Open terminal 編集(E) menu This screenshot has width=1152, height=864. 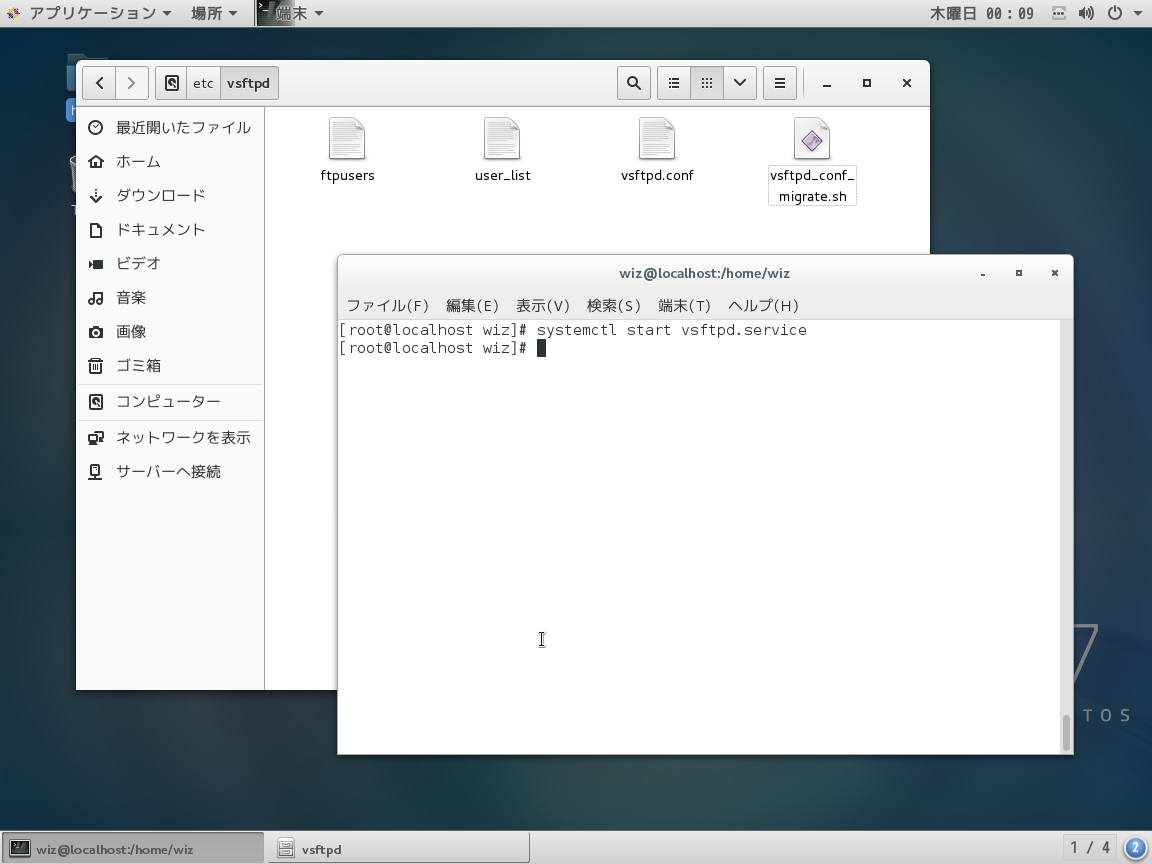point(472,306)
